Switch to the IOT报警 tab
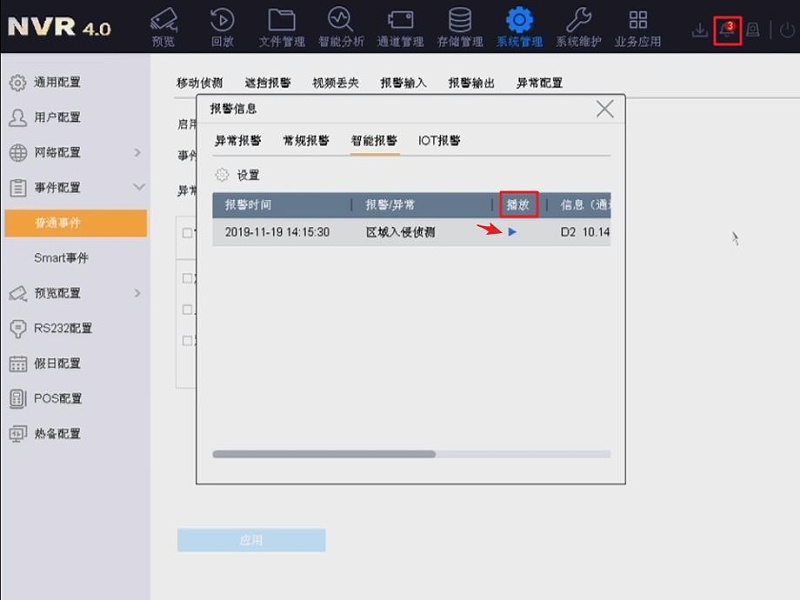 pos(440,141)
